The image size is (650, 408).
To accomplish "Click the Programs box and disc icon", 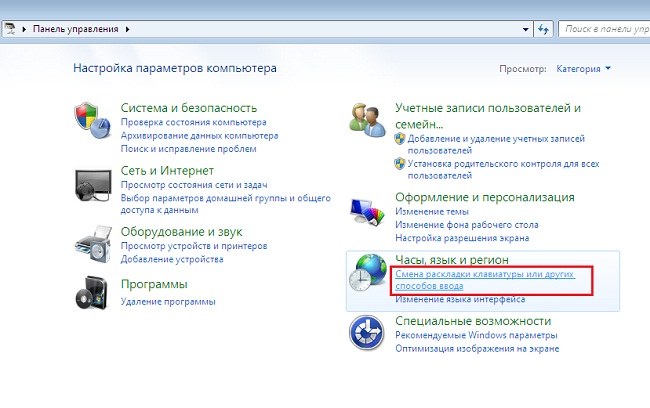I will [92, 293].
